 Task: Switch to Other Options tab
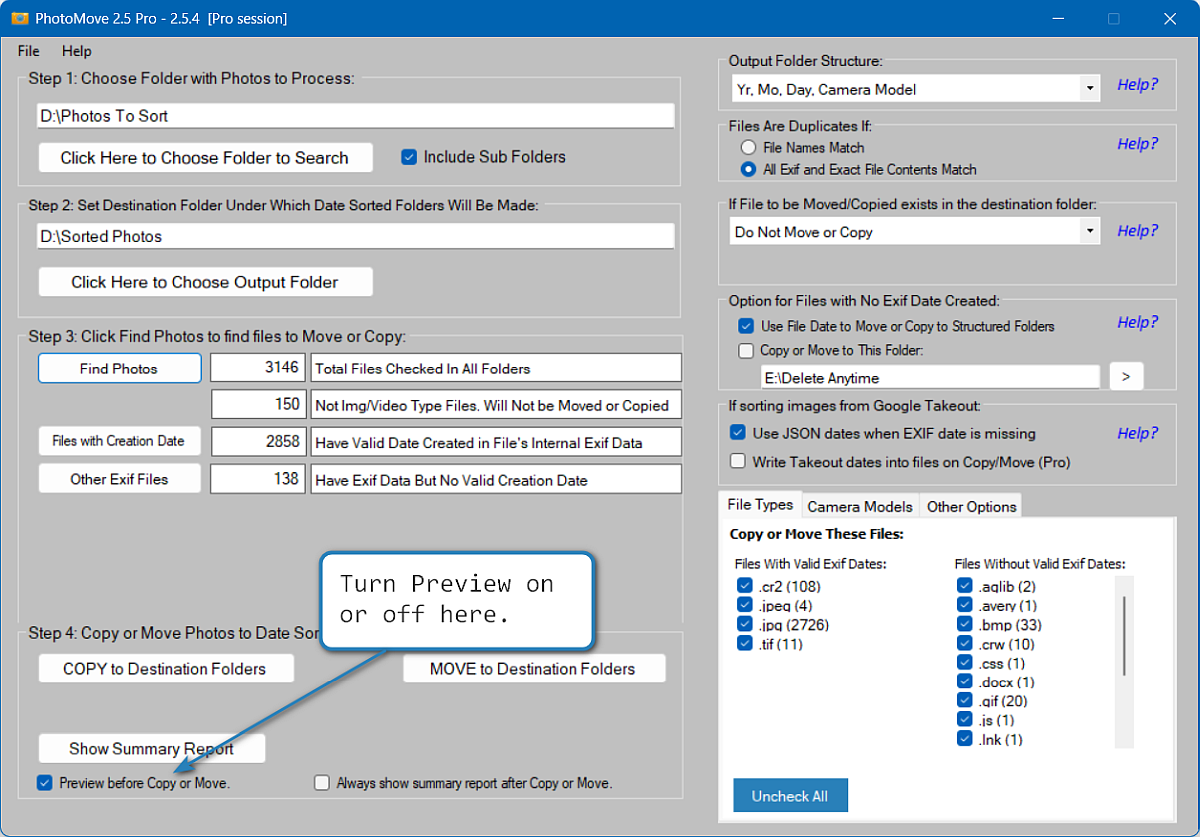coord(971,506)
